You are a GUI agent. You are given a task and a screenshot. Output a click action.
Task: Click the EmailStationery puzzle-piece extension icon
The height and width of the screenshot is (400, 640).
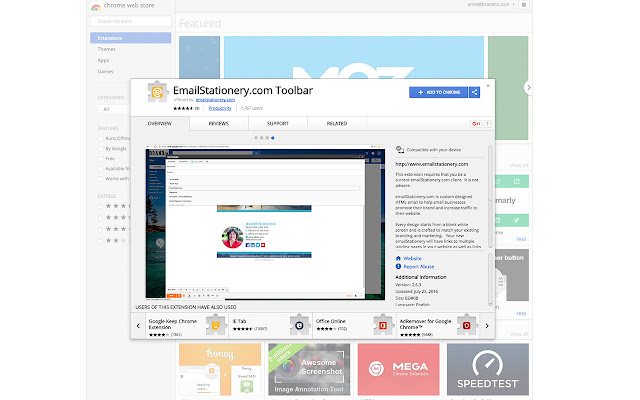pos(158,92)
